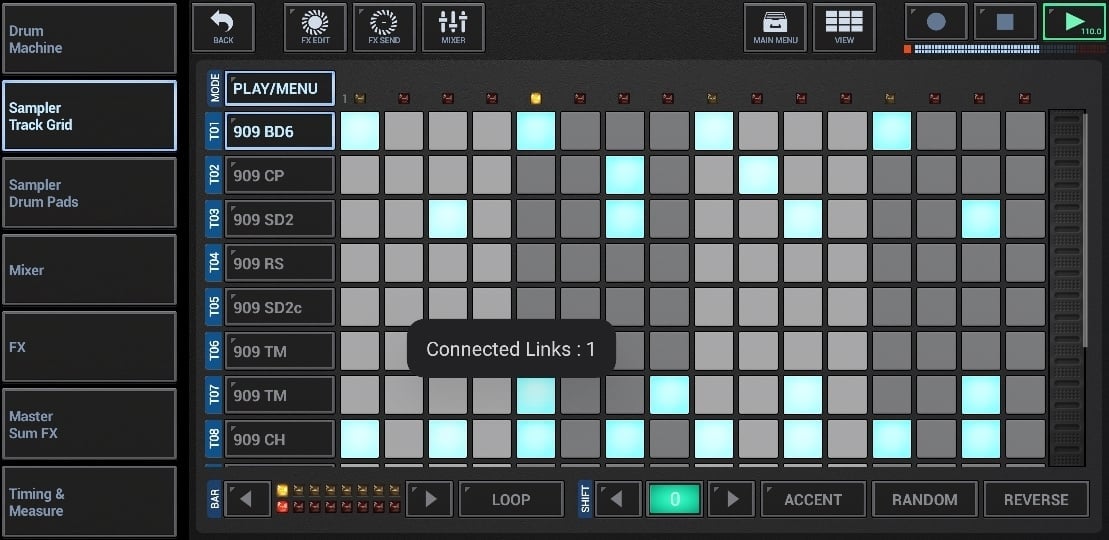Select the Sampler Track Grid tab
This screenshot has height=540, width=1109.
[x=89, y=116]
